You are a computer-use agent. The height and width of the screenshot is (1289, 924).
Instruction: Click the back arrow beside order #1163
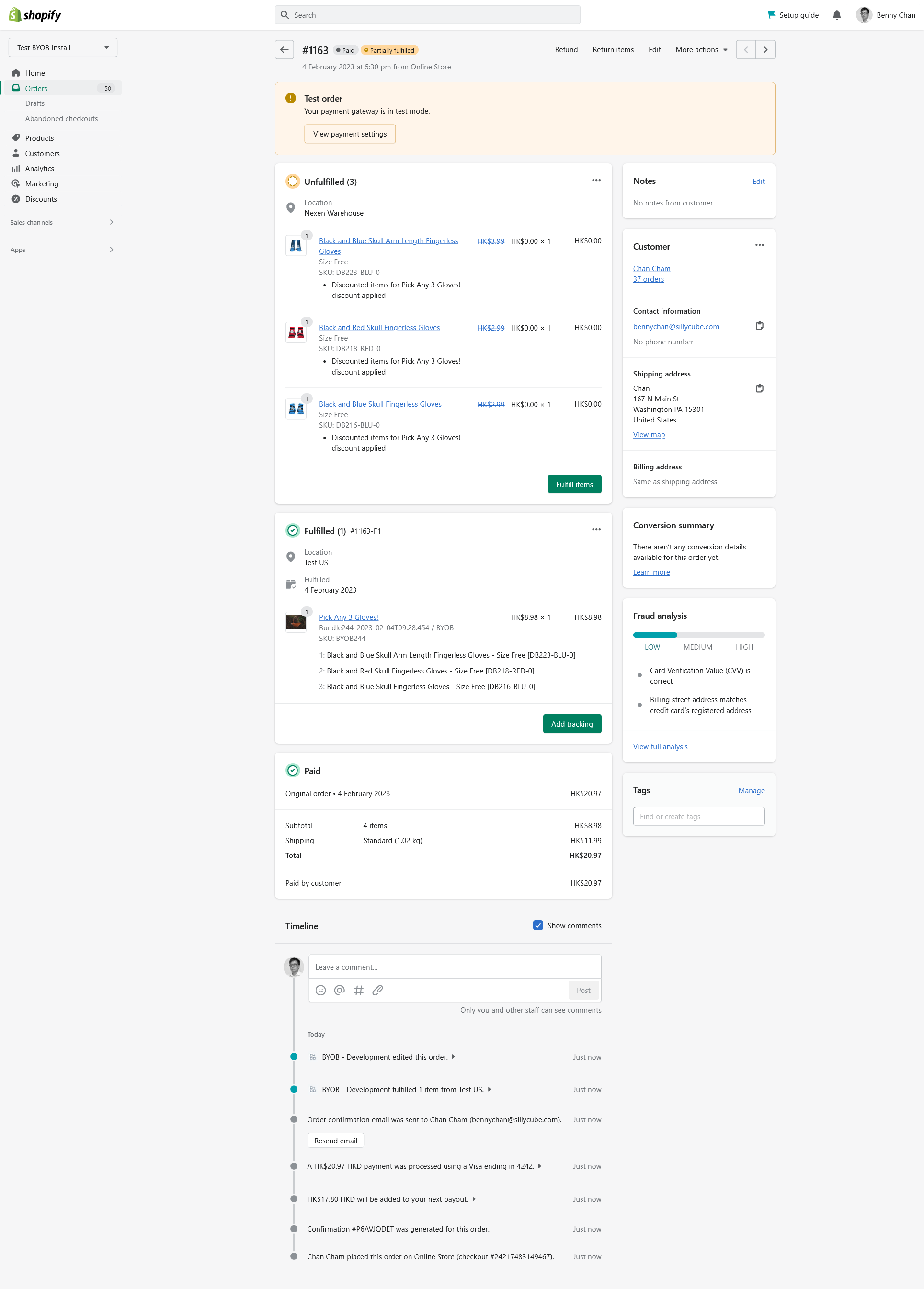[285, 49]
